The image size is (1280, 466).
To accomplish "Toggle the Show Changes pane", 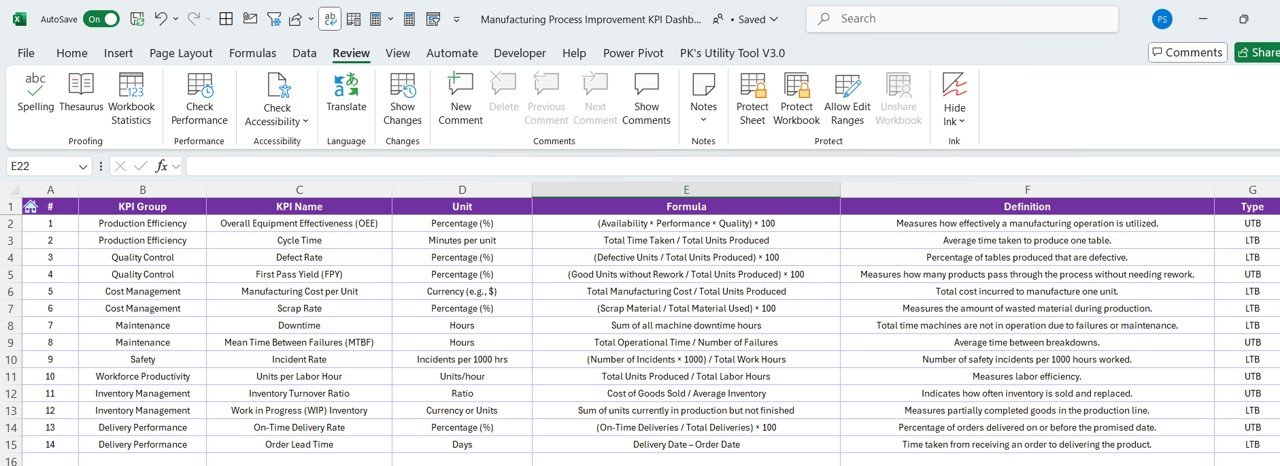I will pyautogui.click(x=402, y=98).
